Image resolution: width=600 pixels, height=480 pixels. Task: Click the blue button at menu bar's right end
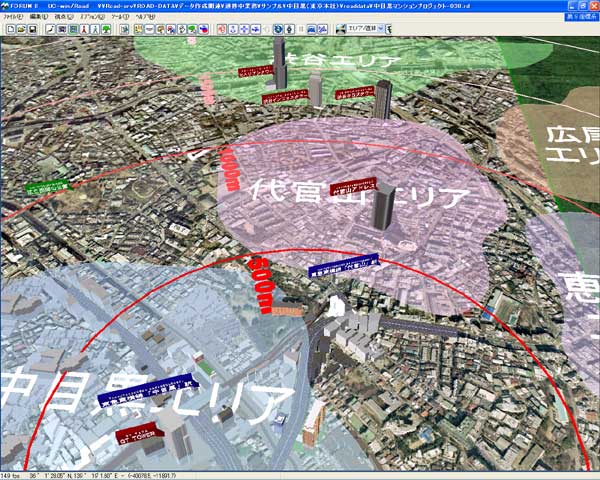point(582,17)
